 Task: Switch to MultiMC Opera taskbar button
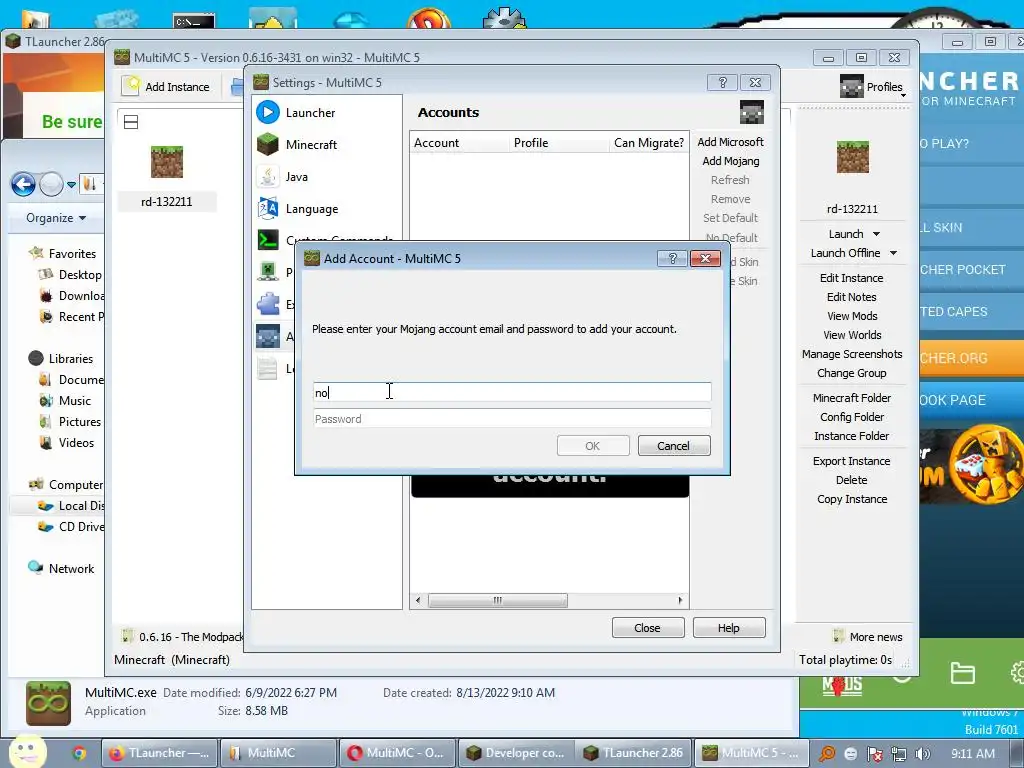(x=396, y=753)
